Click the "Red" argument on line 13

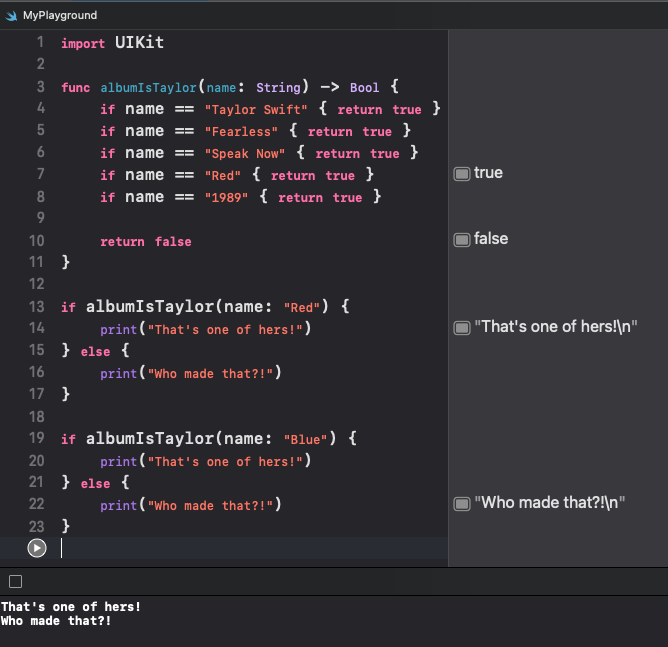[x=302, y=308]
